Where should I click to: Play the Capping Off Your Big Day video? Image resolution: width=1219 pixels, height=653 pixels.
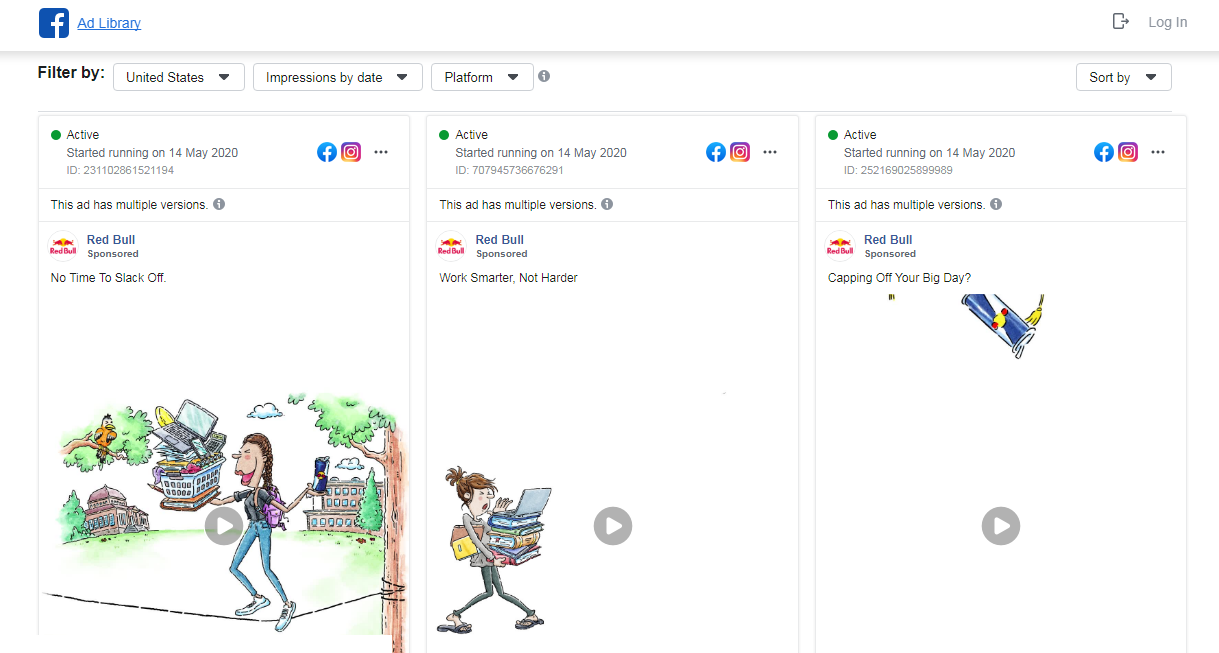[1001, 525]
